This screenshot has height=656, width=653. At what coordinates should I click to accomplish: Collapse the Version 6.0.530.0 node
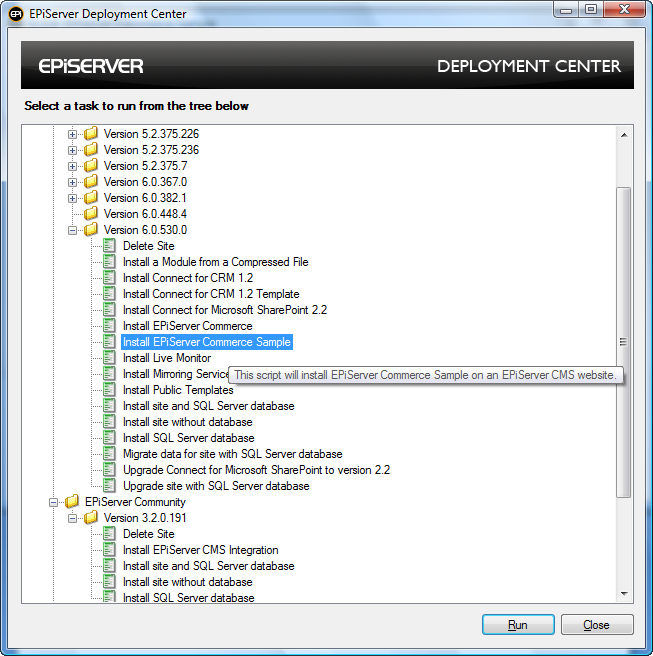point(73,230)
